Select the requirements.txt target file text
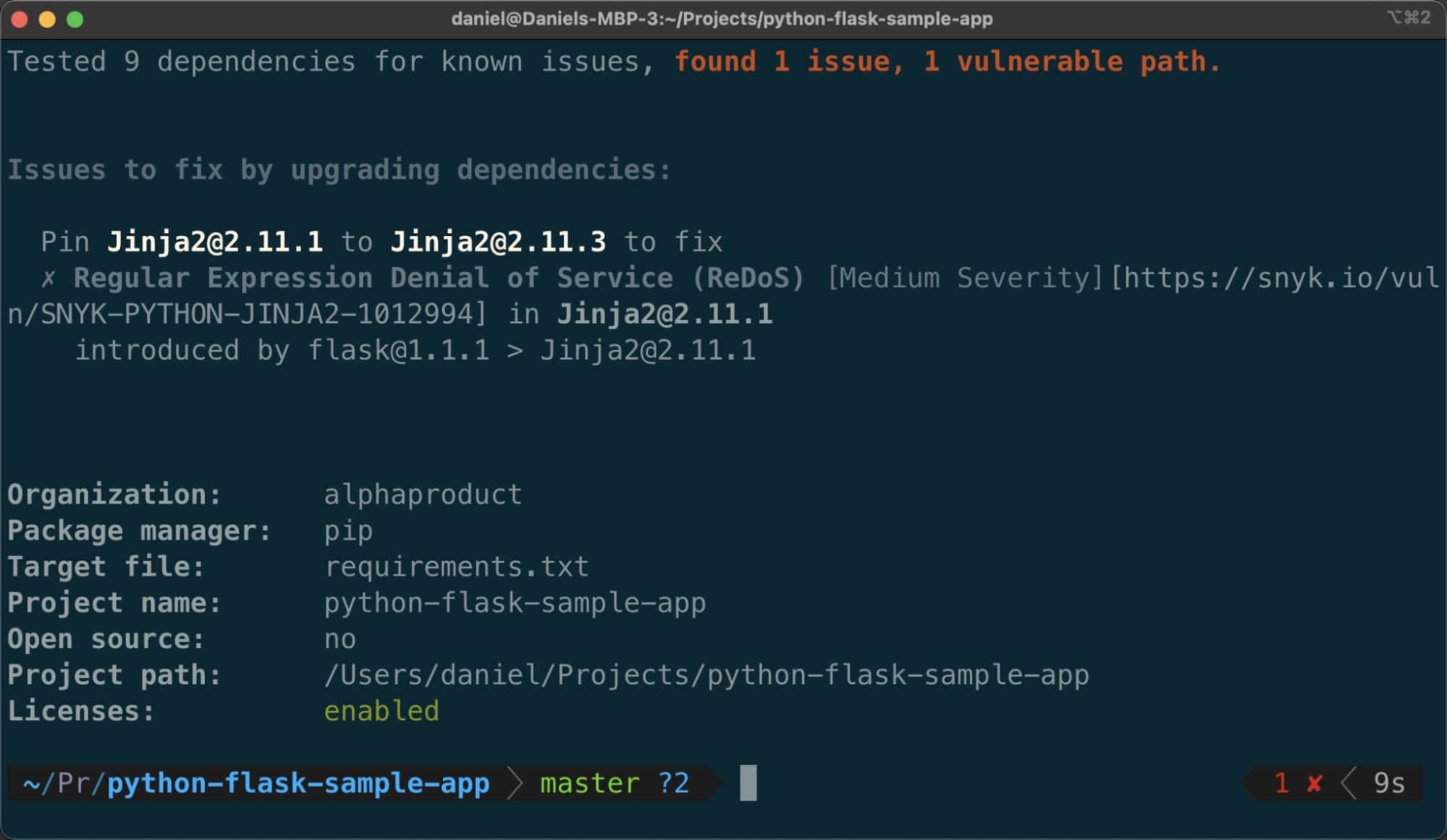 click(457, 567)
